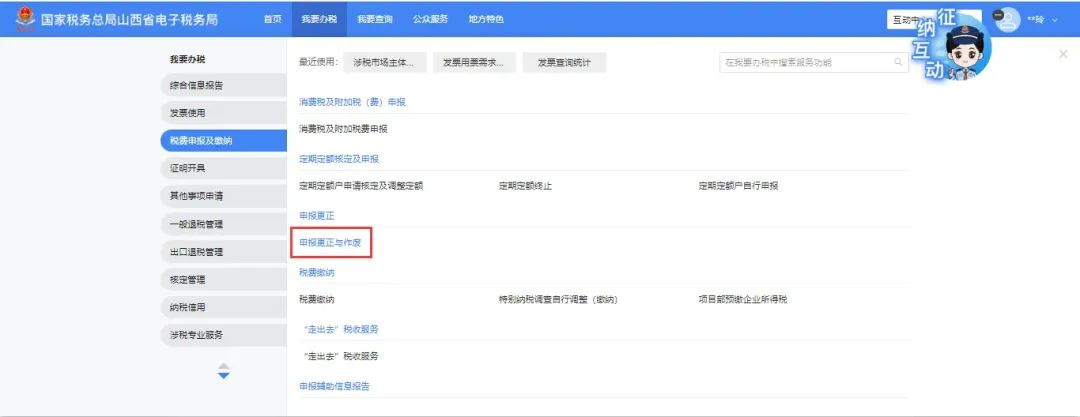Open 消费税及附加税费申报 link
The image size is (1080, 417).
343,129
